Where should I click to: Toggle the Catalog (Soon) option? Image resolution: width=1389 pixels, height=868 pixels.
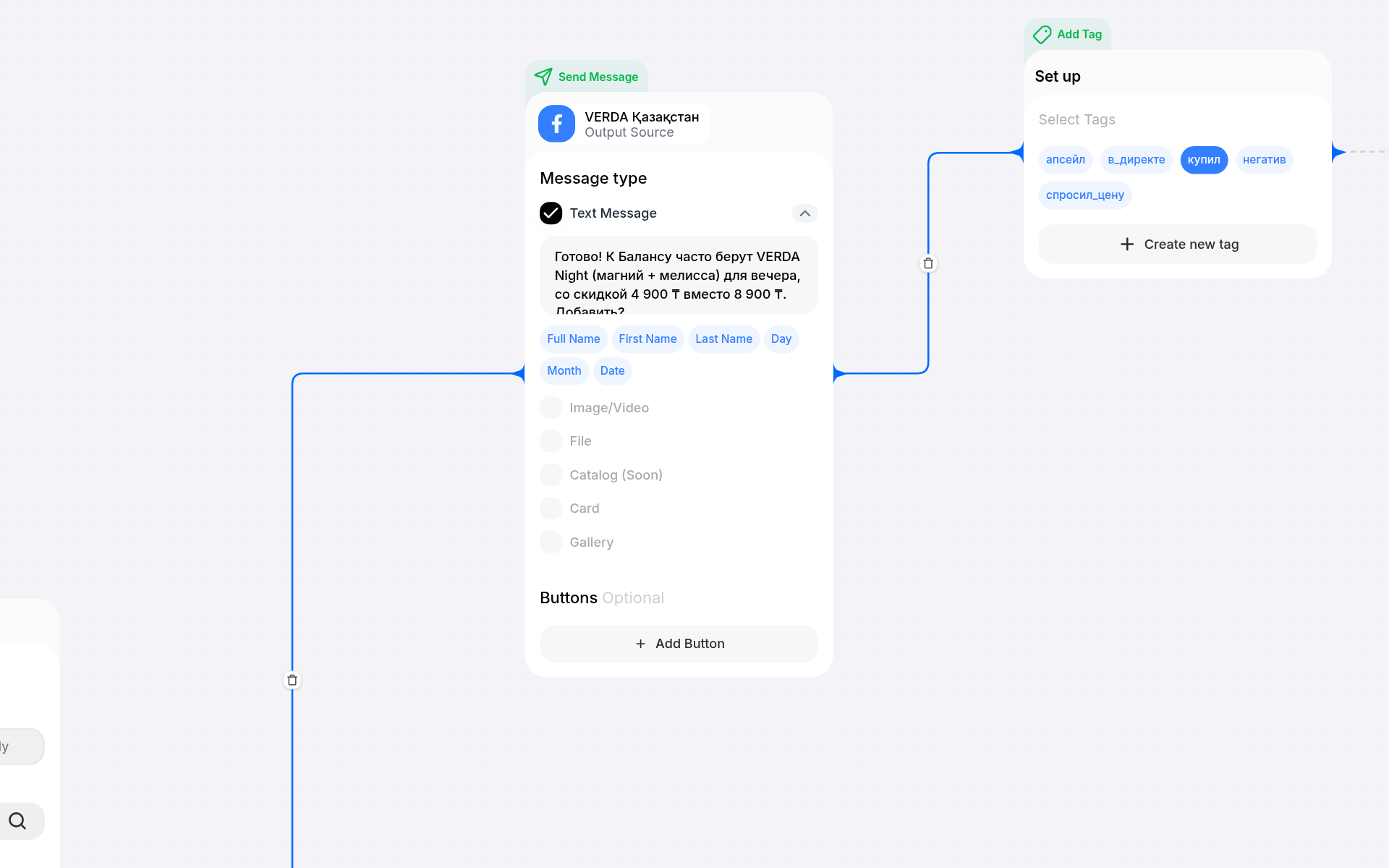pos(551,475)
